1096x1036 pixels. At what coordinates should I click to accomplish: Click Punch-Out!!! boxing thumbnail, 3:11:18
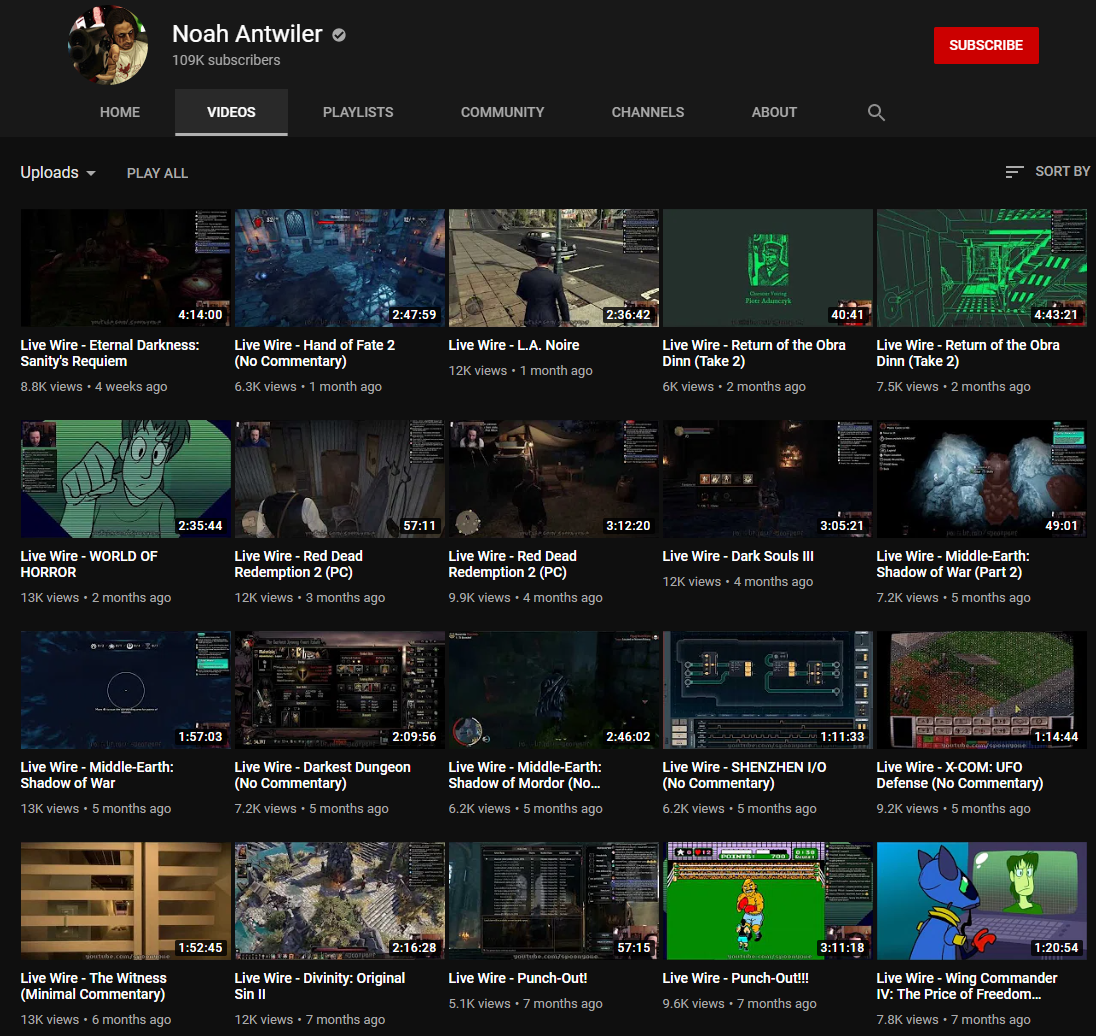pyautogui.click(x=767, y=901)
